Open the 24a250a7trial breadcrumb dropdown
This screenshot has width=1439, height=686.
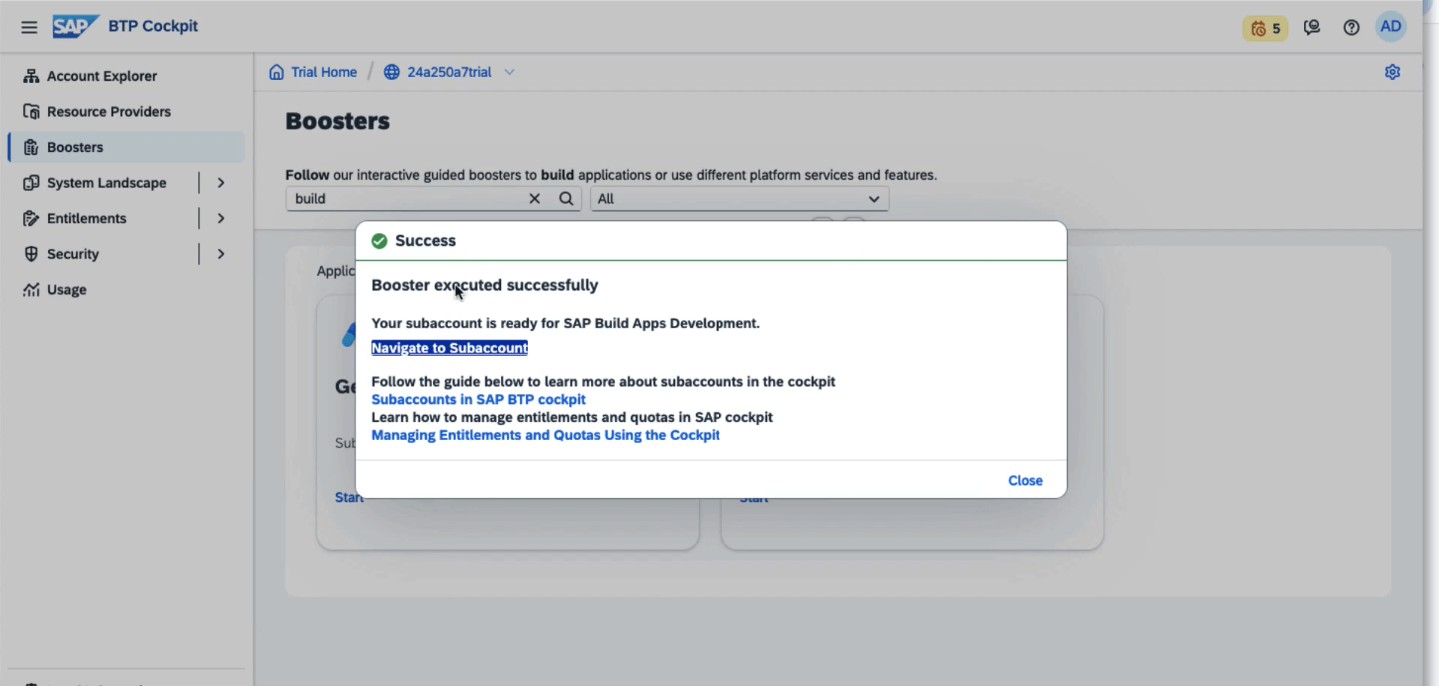point(510,72)
